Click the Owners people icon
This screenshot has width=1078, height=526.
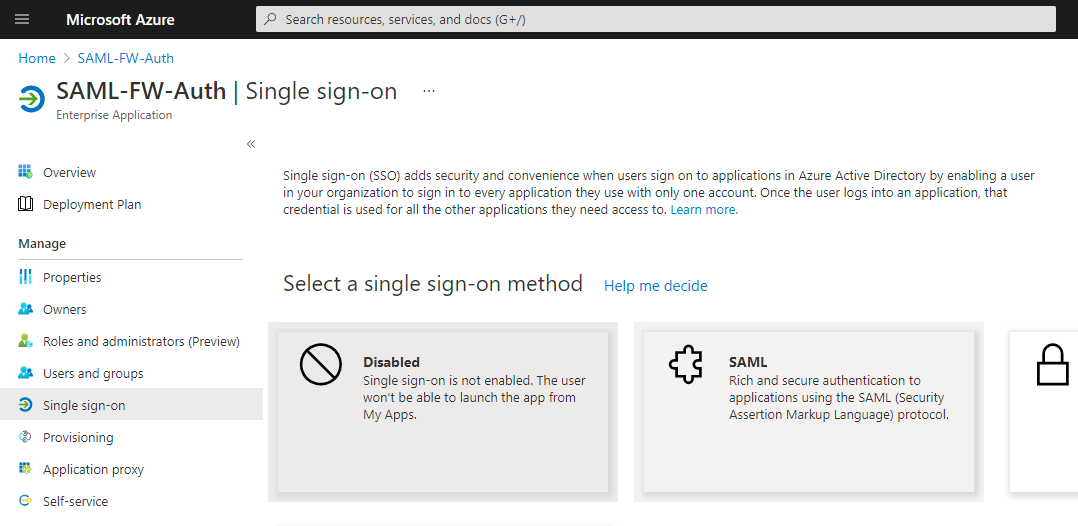coord(26,309)
